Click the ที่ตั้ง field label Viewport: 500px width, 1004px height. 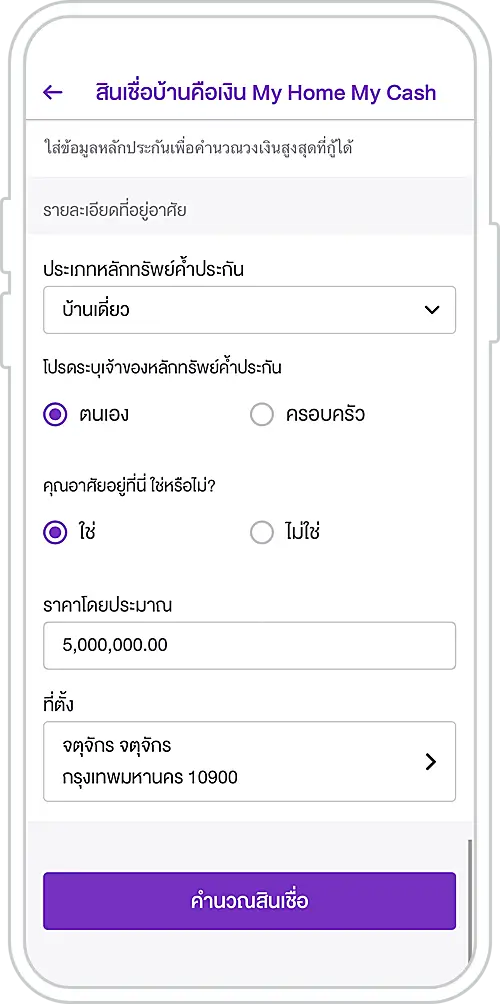pyautogui.click(x=58, y=705)
